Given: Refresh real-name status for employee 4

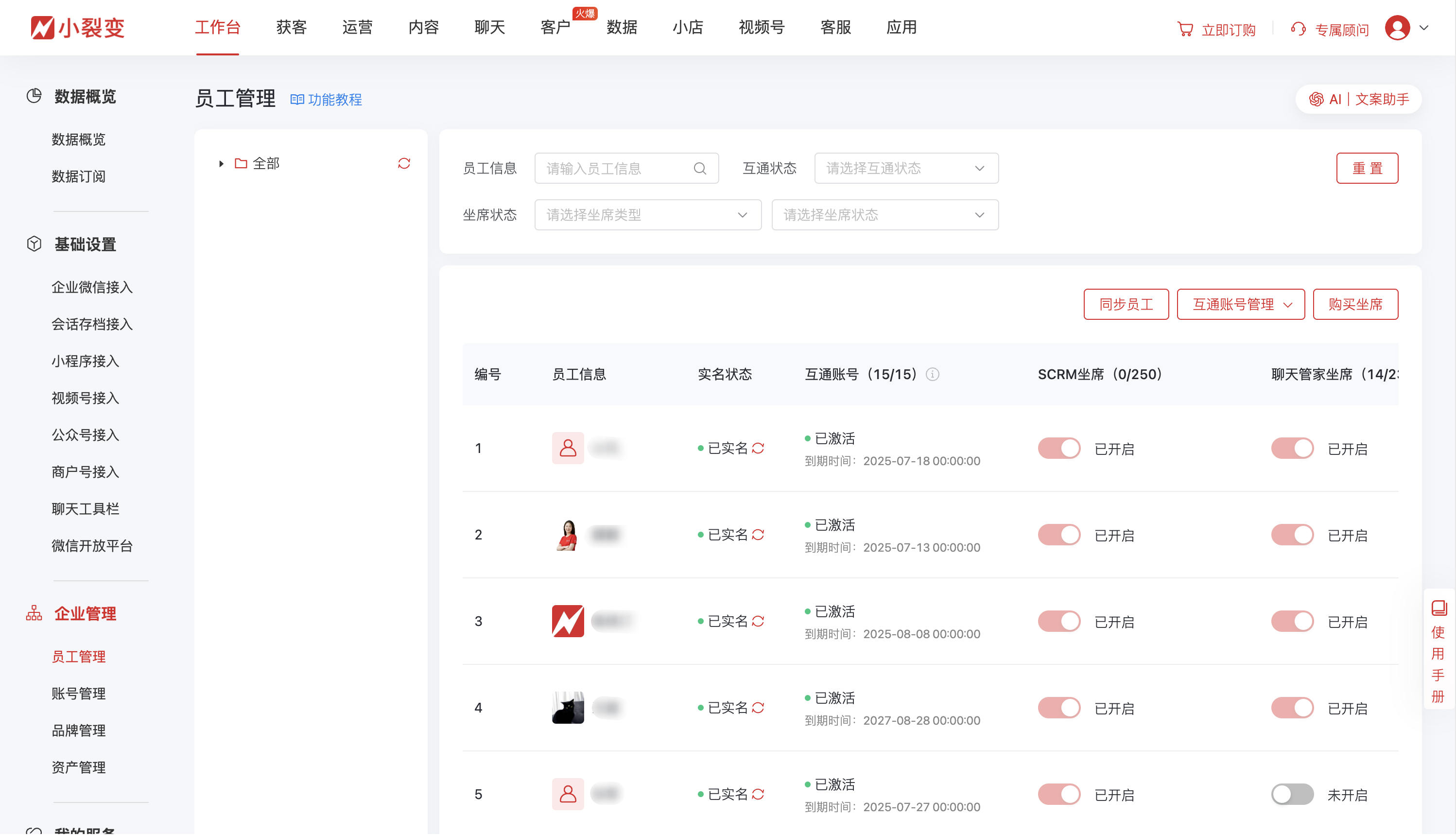Looking at the screenshot, I should click(758, 708).
